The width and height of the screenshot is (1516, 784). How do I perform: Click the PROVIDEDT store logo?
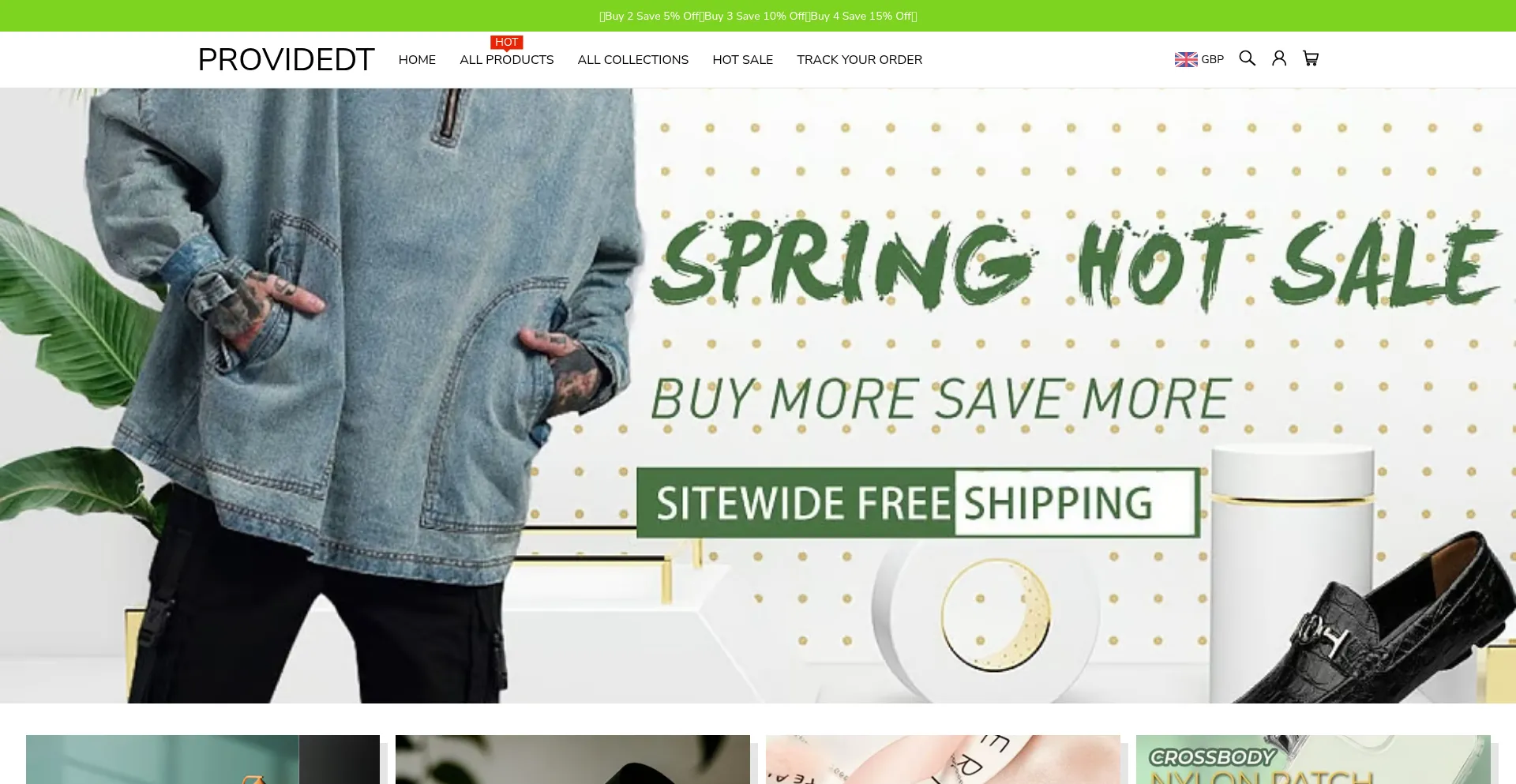(286, 59)
